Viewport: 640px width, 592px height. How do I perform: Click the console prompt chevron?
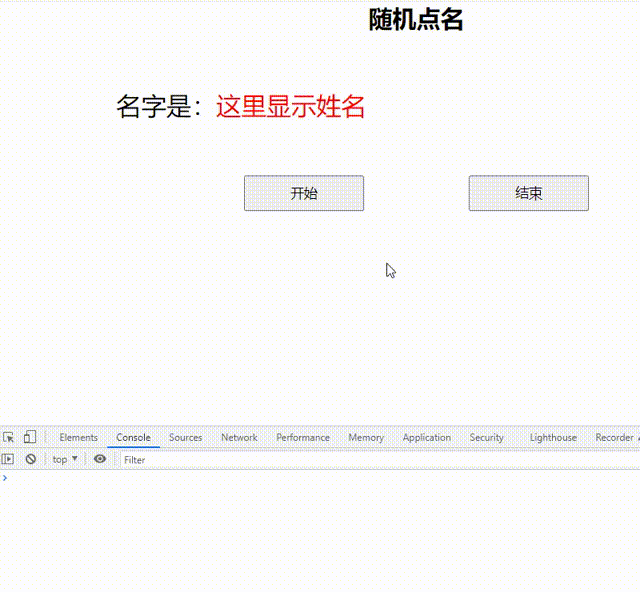[5, 478]
